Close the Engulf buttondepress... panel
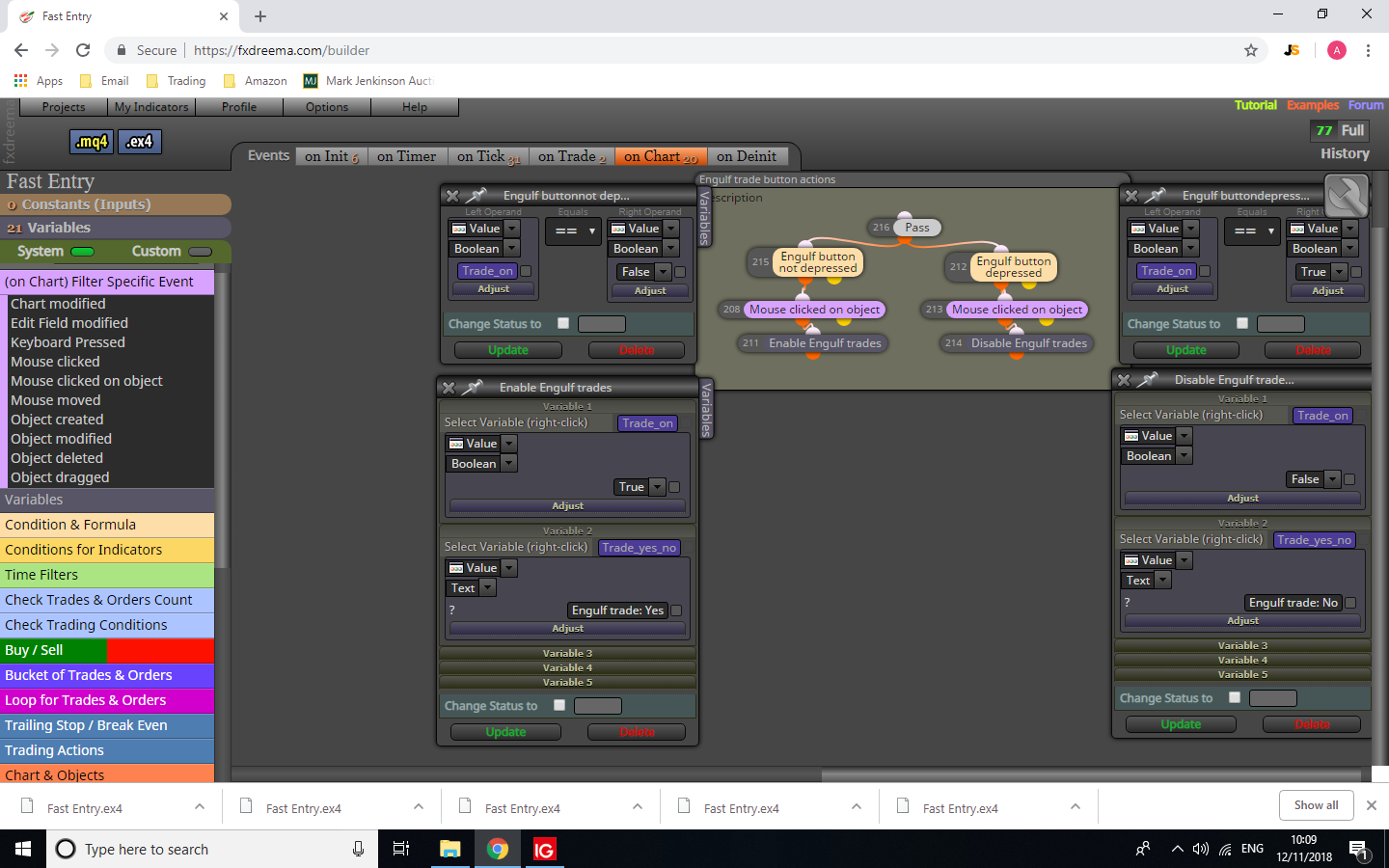This screenshot has height=868, width=1389. tap(1131, 196)
